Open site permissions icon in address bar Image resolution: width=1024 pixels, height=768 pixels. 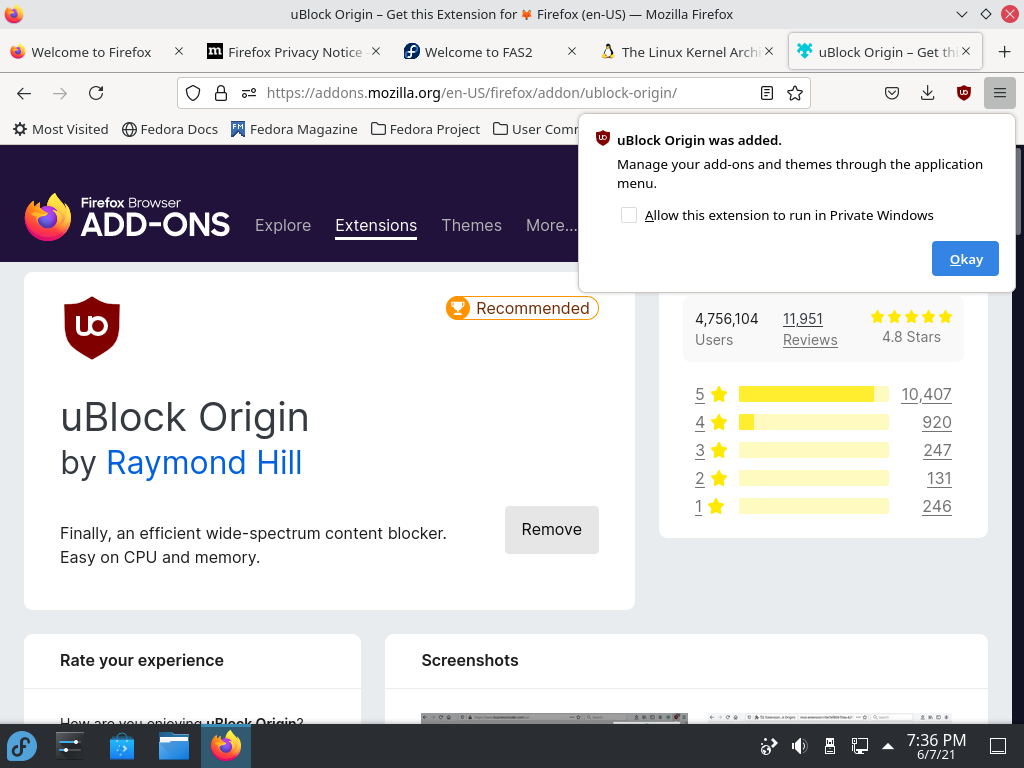click(249, 93)
